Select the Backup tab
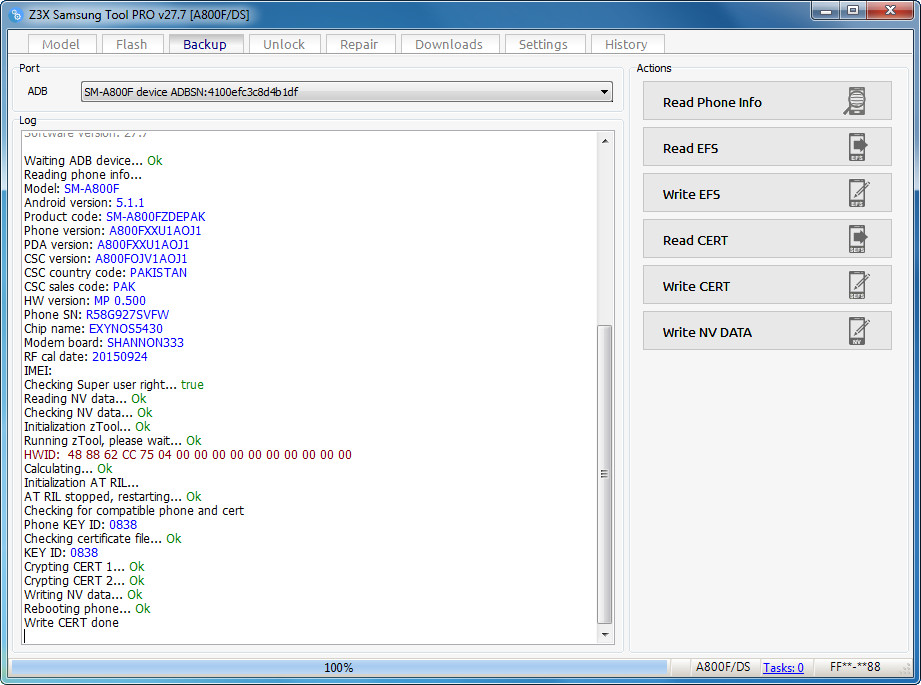Screen dimensions: 921x685 tap(204, 44)
